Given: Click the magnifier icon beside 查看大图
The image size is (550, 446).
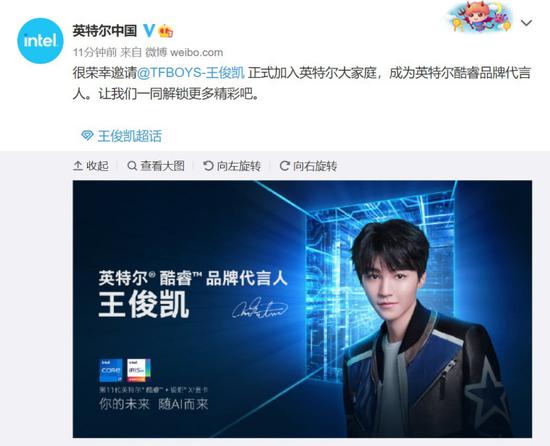Looking at the screenshot, I should coord(132,165).
